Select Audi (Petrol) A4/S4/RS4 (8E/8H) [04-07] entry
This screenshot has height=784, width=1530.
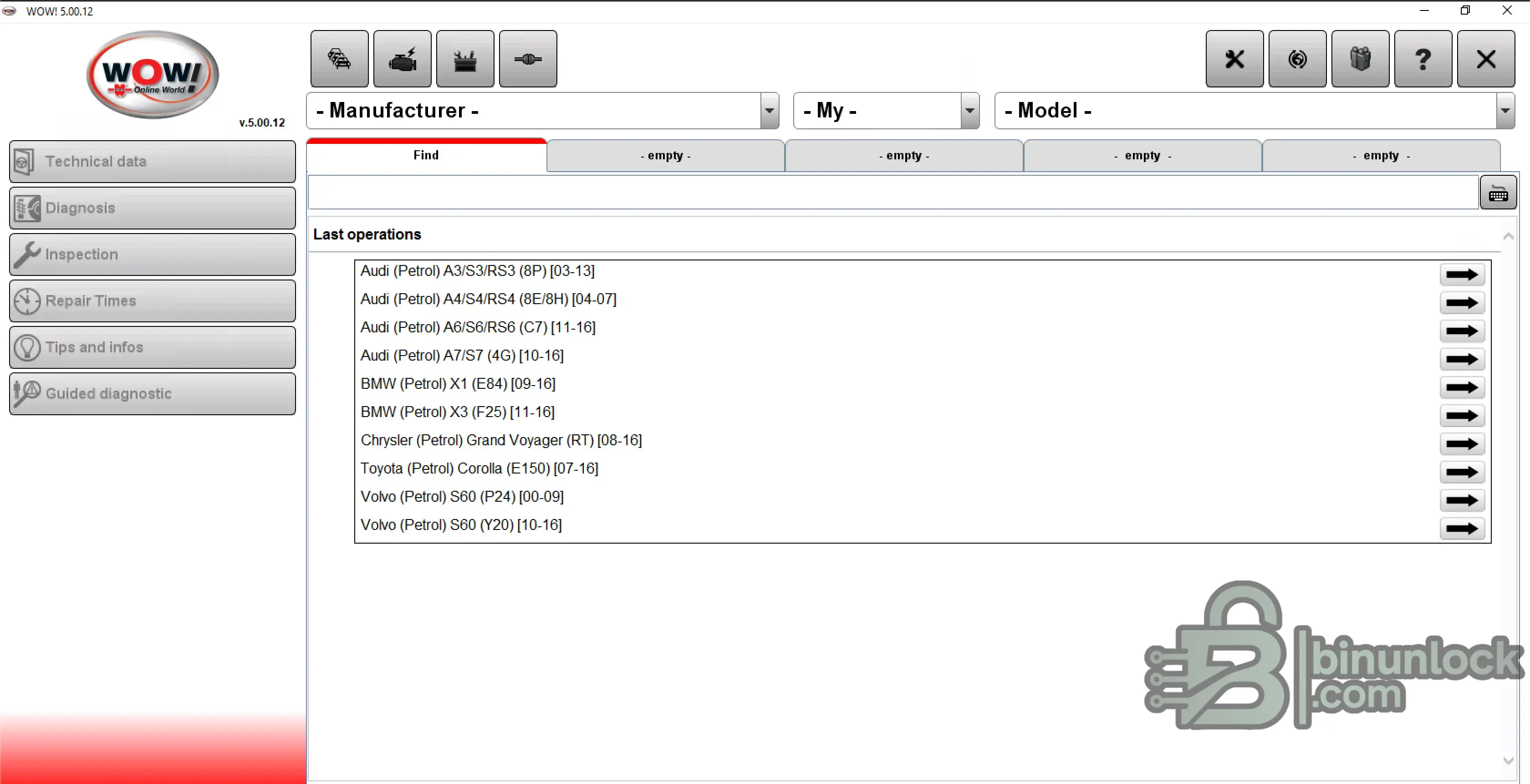click(488, 299)
